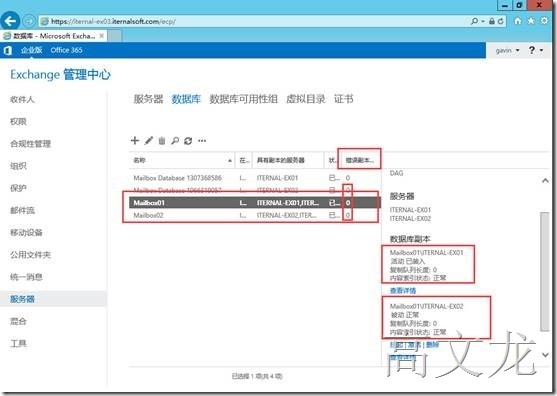Click the 错误副本 column header
Screen dimensions: 557x396
pyautogui.click(x=359, y=161)
